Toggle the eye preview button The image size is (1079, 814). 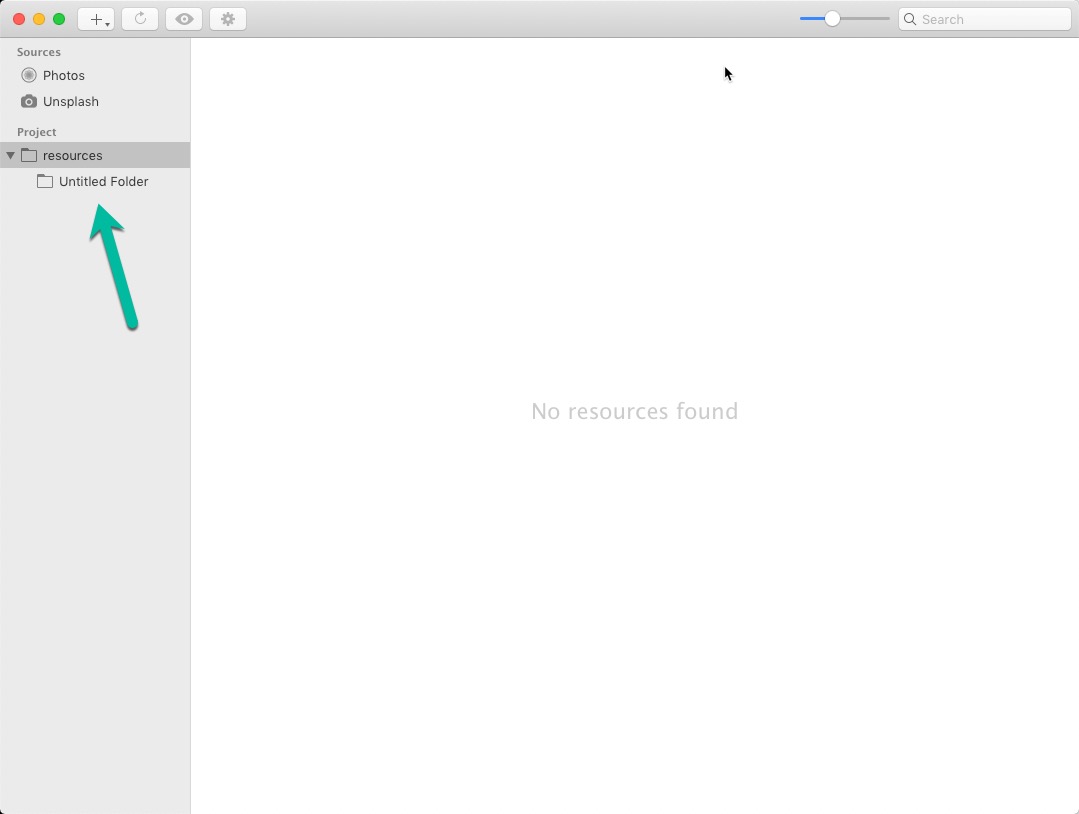point(184,19)
